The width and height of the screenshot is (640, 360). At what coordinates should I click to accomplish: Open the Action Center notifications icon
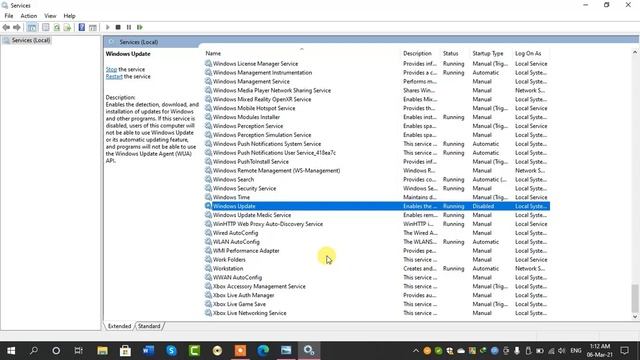(x=624, y=351)
